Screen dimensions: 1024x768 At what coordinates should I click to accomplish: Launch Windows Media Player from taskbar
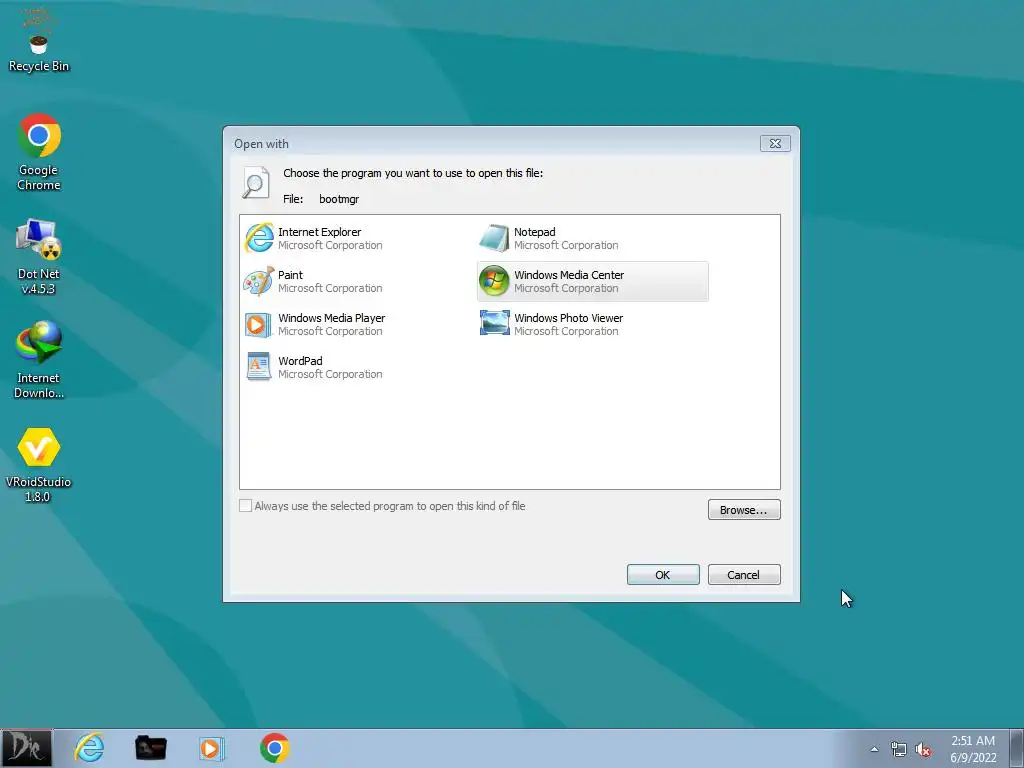[210, 748]
